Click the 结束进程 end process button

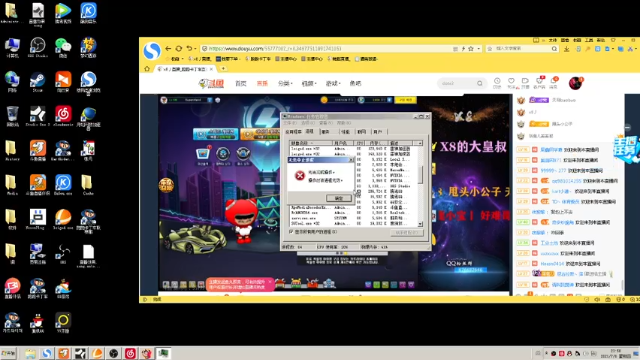click(x=406, y=233)
